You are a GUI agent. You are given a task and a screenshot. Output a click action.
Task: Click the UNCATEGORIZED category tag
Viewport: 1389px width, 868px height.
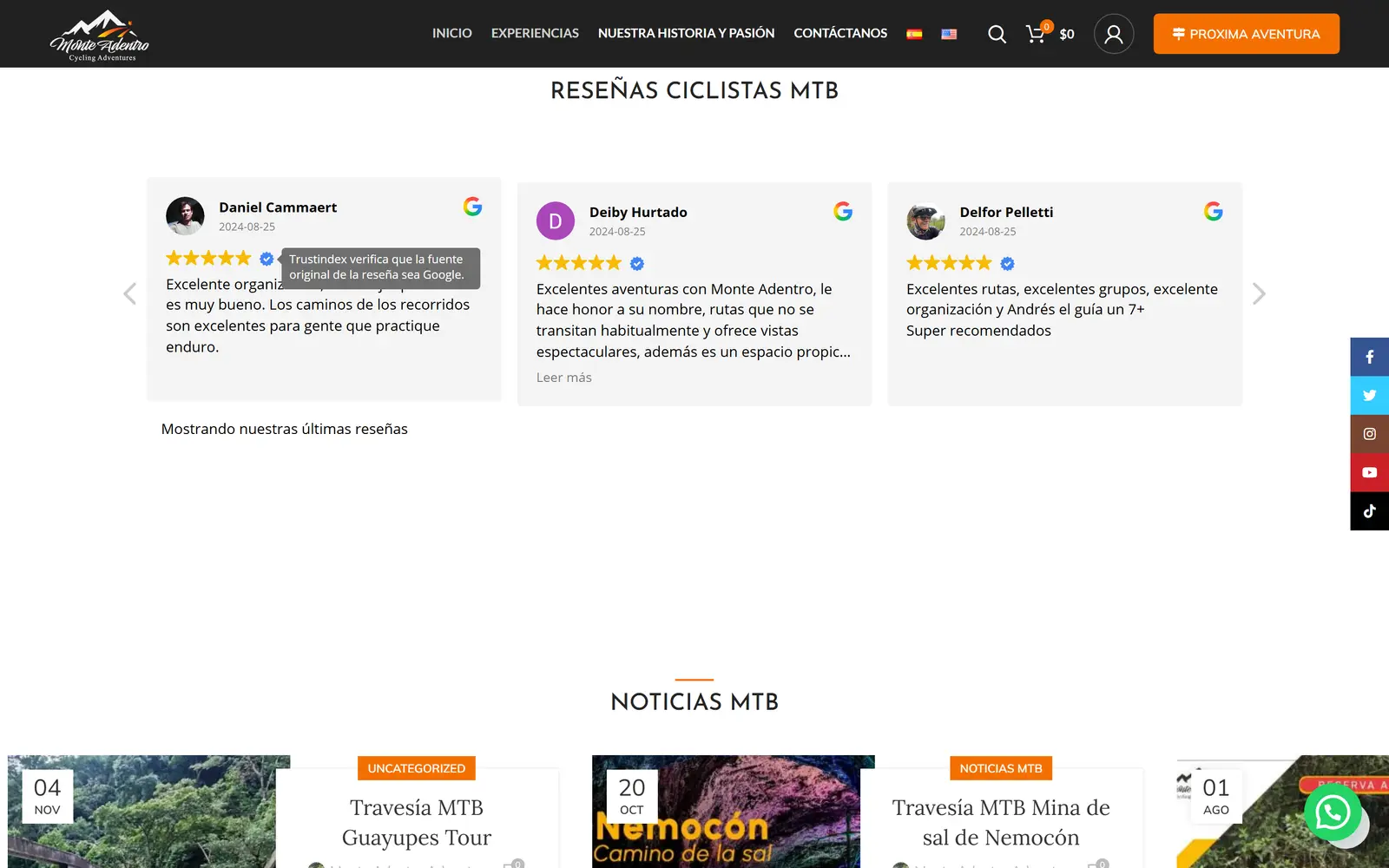(417, 768)
